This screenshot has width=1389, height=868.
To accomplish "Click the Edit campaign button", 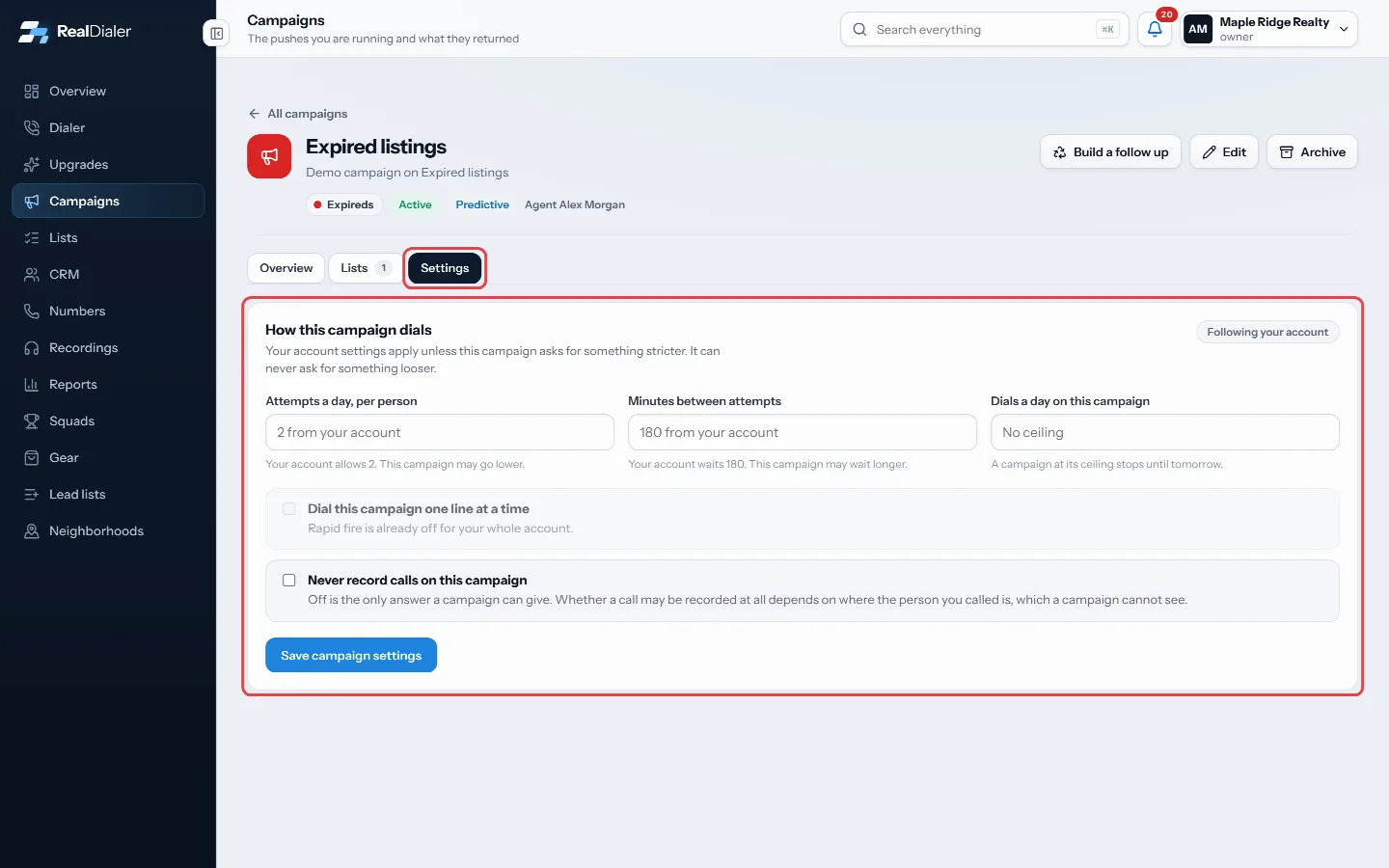I will pyautogui.click(x=1224, y=152).
